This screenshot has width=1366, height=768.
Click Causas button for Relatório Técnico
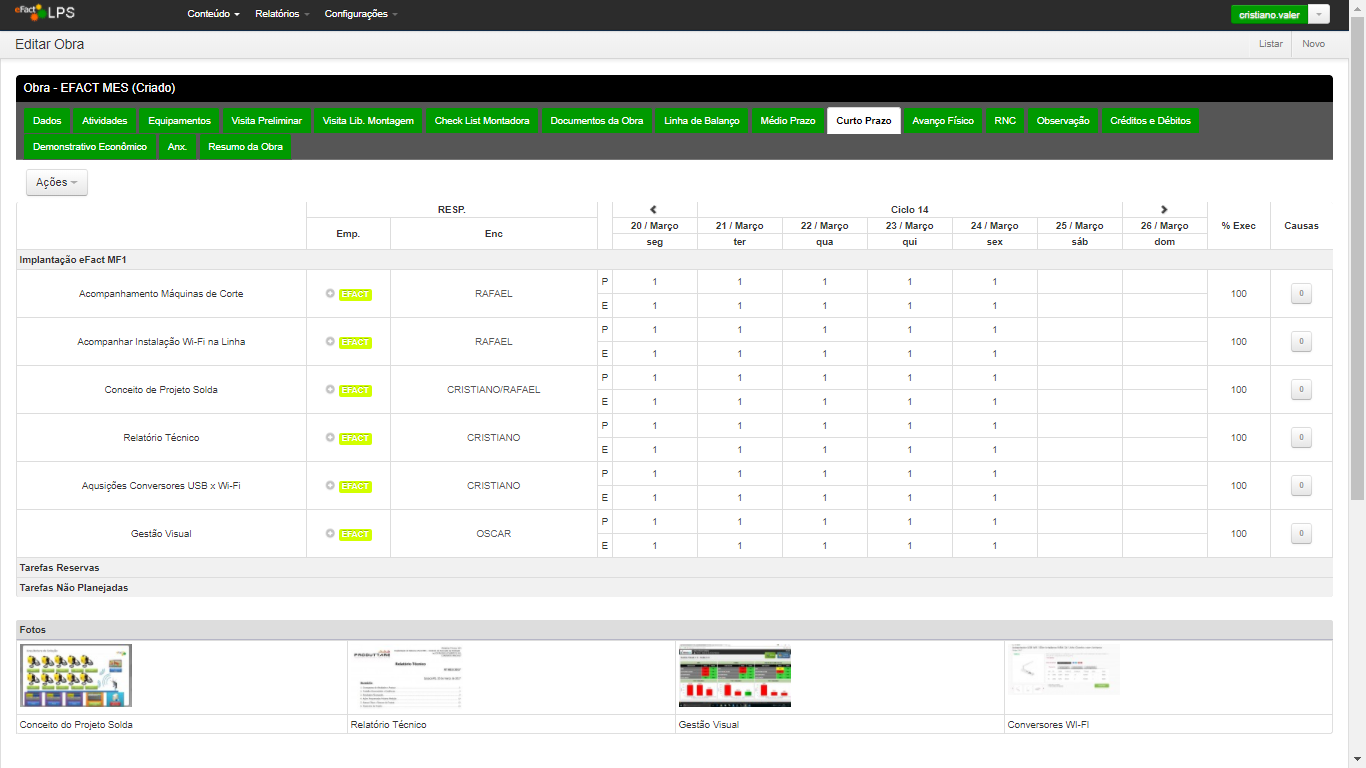coord(1301,438)
